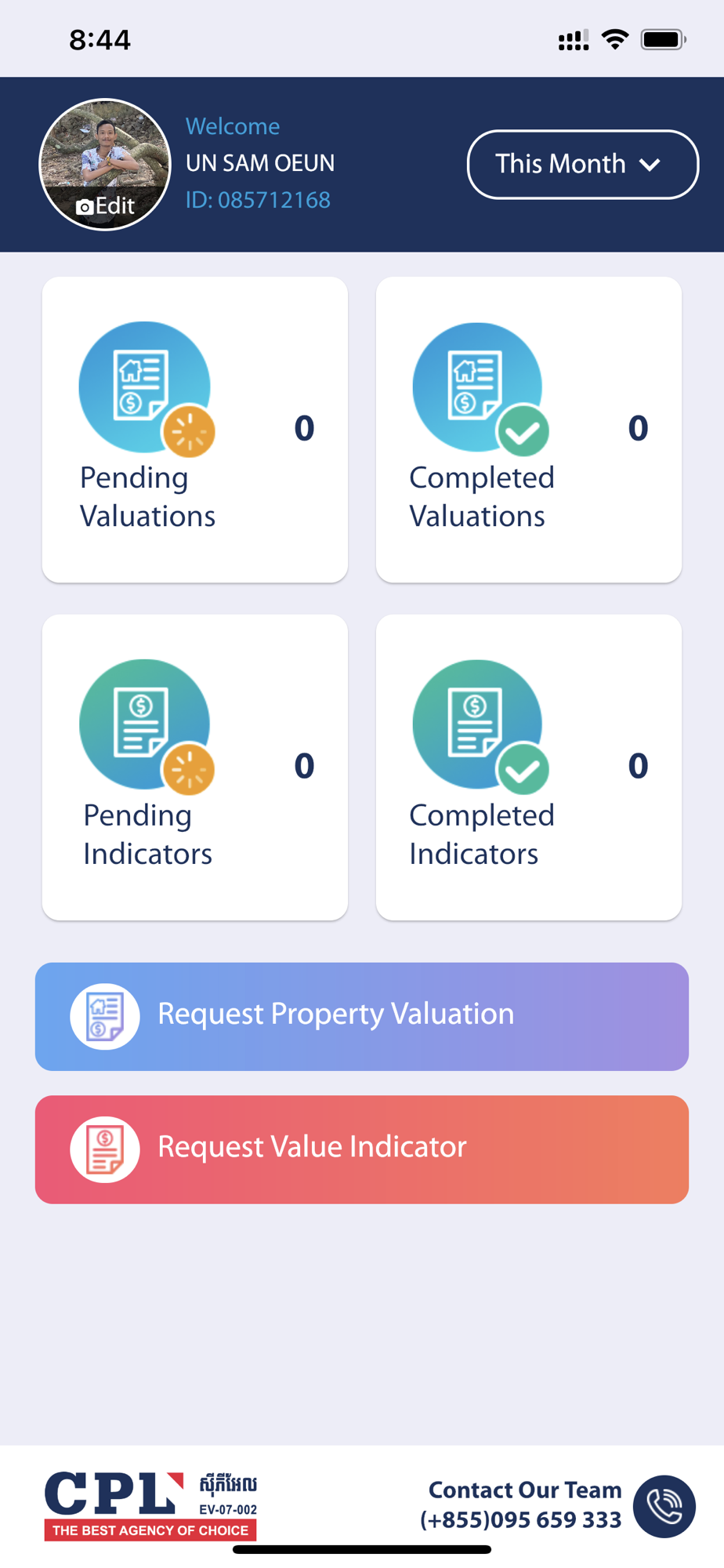Tap the Pending Indicators invoice icon

(145, 725)
